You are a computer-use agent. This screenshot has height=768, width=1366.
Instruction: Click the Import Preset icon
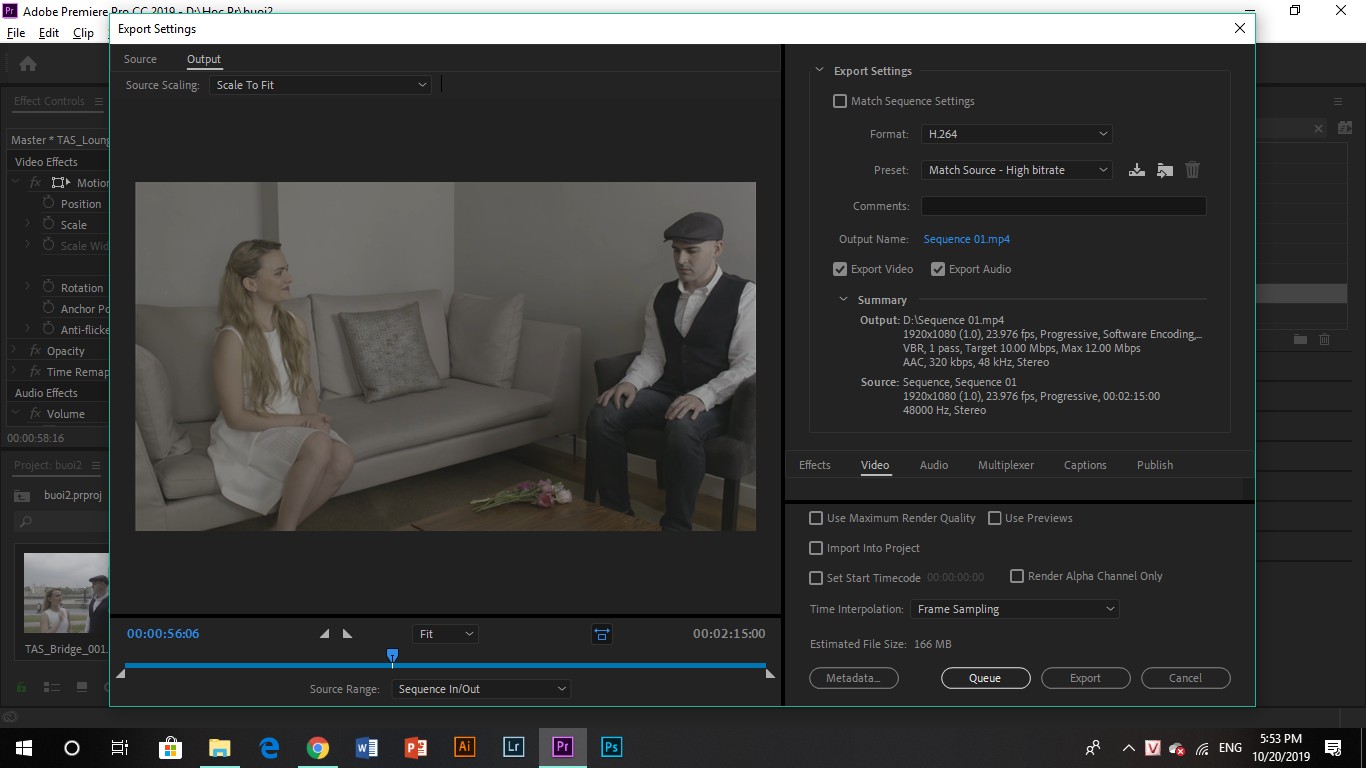click(1165, 170)
